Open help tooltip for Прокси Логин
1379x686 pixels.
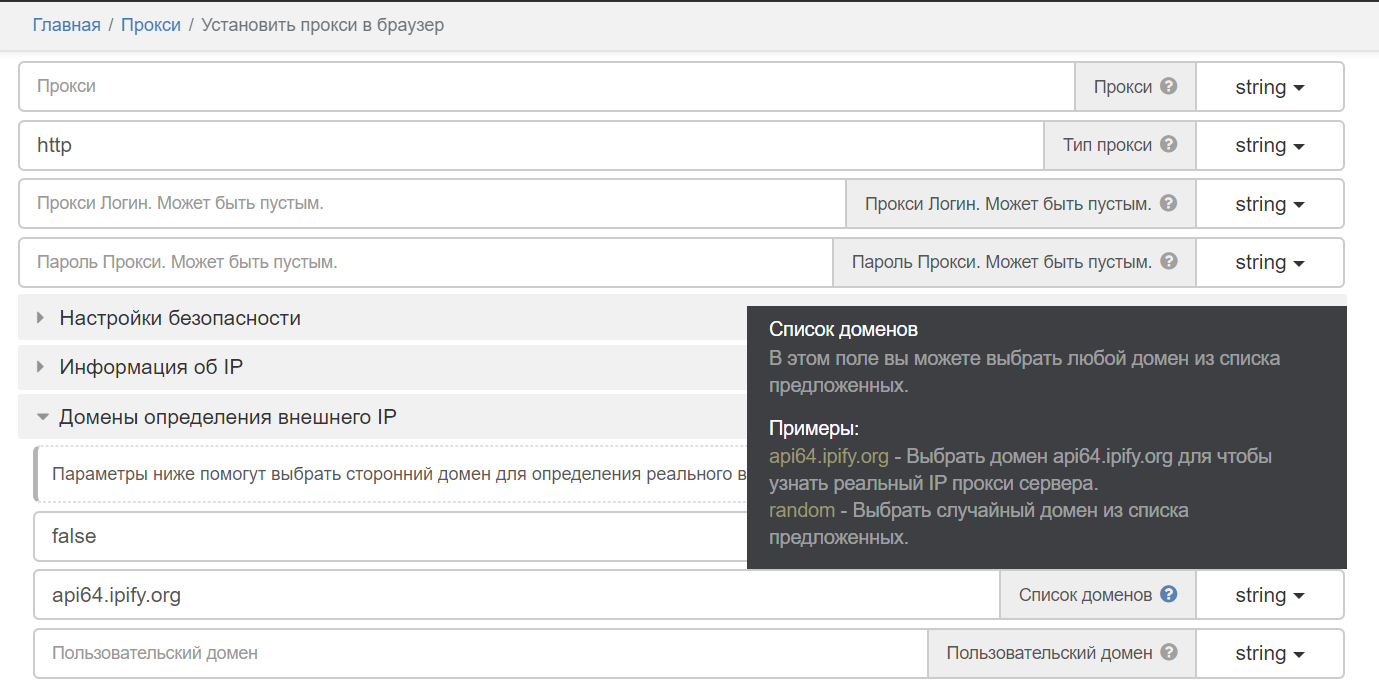click(x=1168, y=203)
